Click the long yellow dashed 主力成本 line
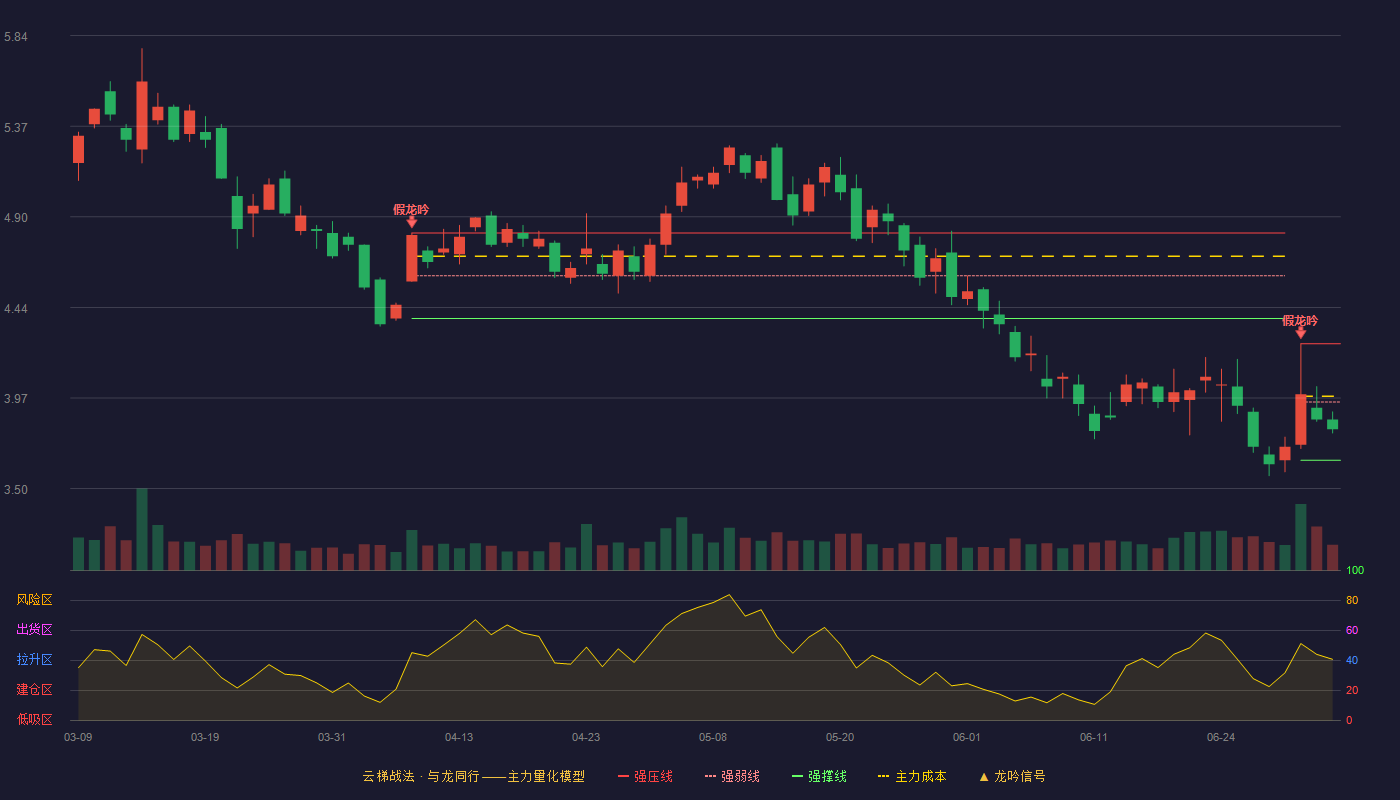 pos(848,256)
